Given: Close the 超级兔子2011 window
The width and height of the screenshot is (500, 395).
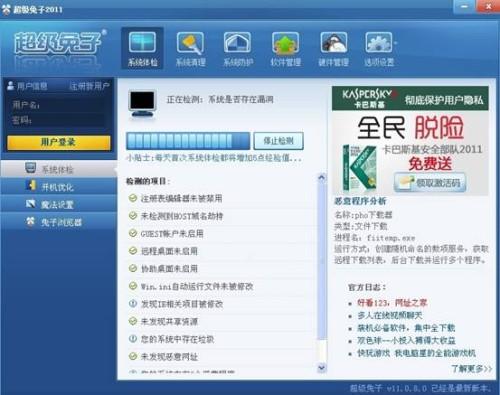Looking at the screenshot, I should pyautogui.click(x=488, y=6).
